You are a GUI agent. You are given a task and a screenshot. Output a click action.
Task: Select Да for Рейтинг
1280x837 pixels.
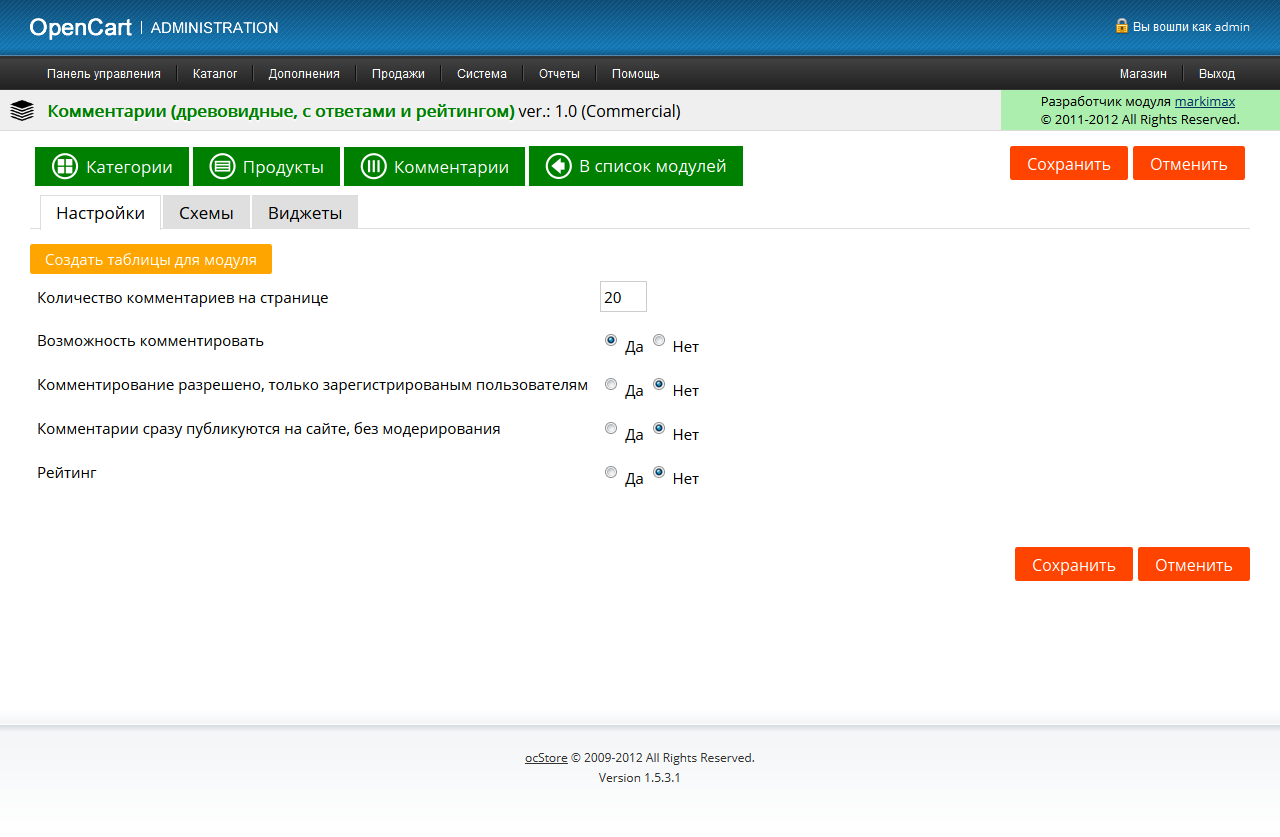[611, 472]
